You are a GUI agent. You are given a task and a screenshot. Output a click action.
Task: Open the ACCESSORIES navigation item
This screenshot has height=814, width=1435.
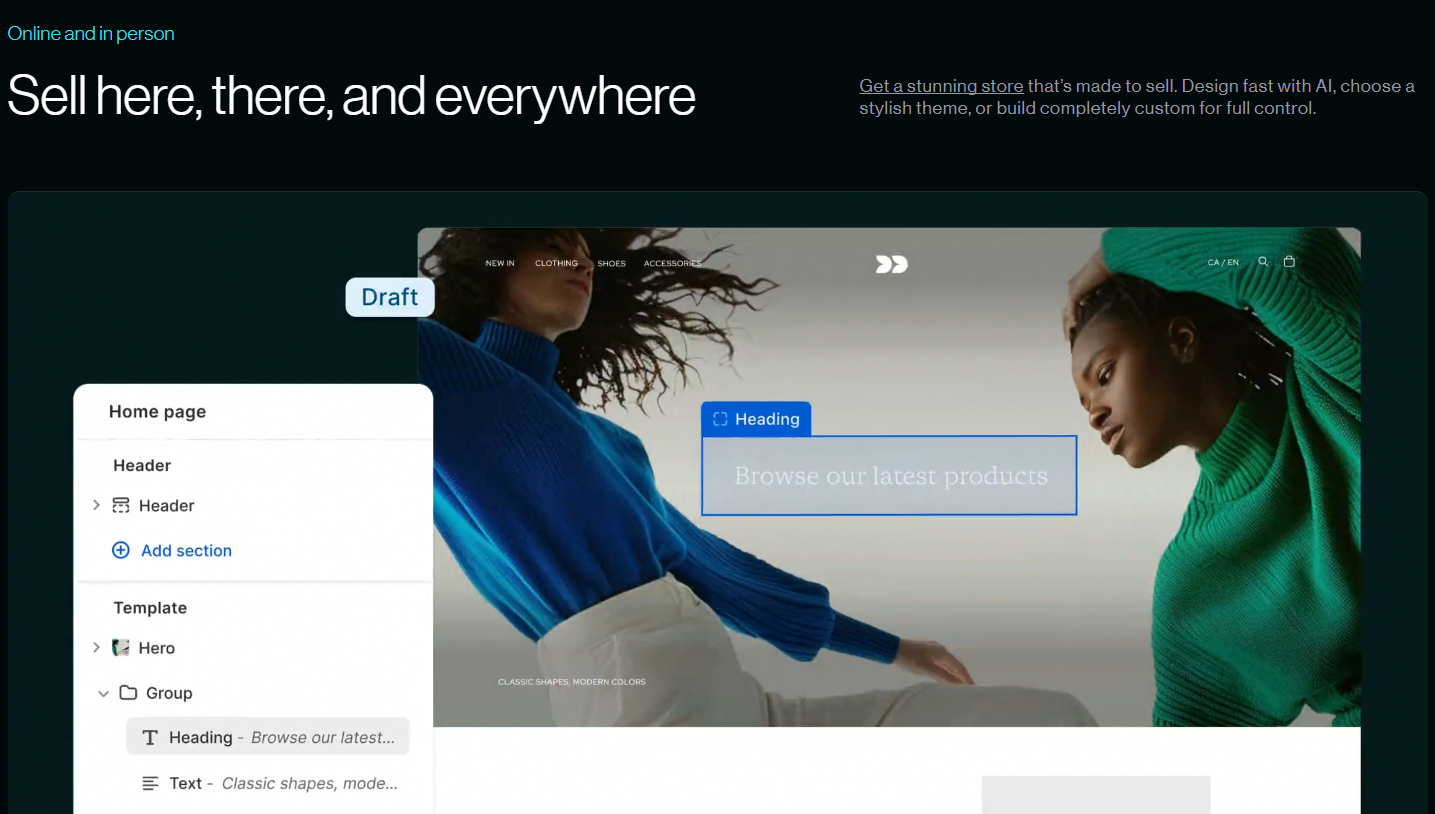672,264
